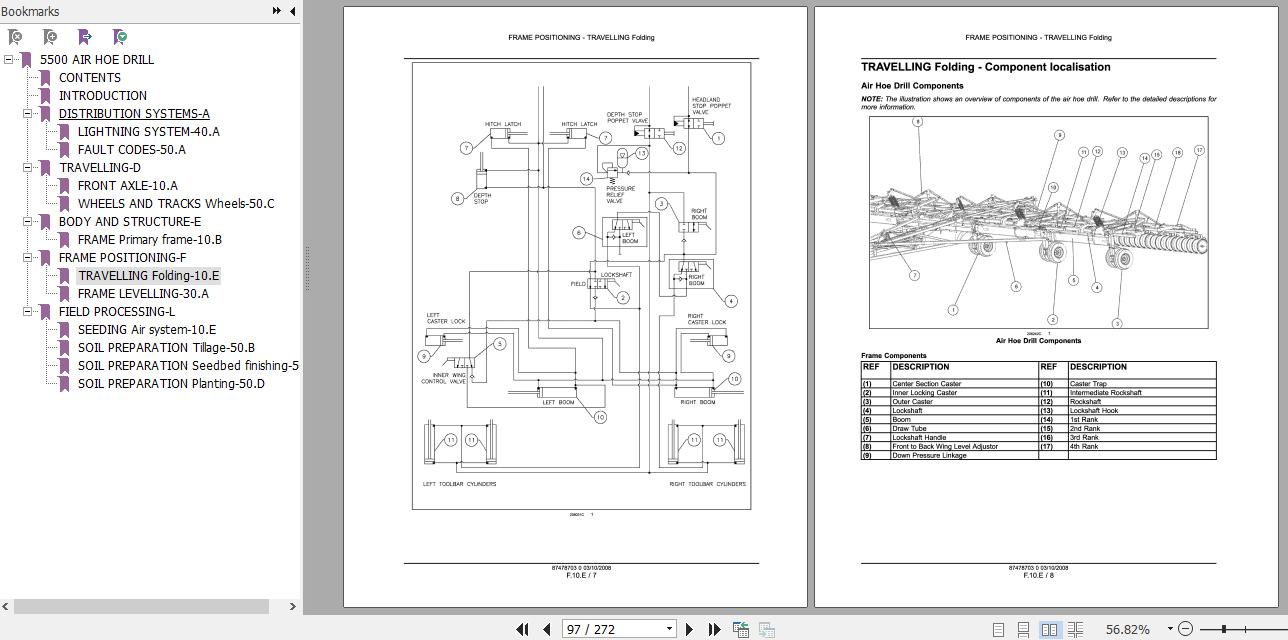Click the go to bookmark arrow icon
Screen dimensions: 1288x640
[x=85, y=36]
